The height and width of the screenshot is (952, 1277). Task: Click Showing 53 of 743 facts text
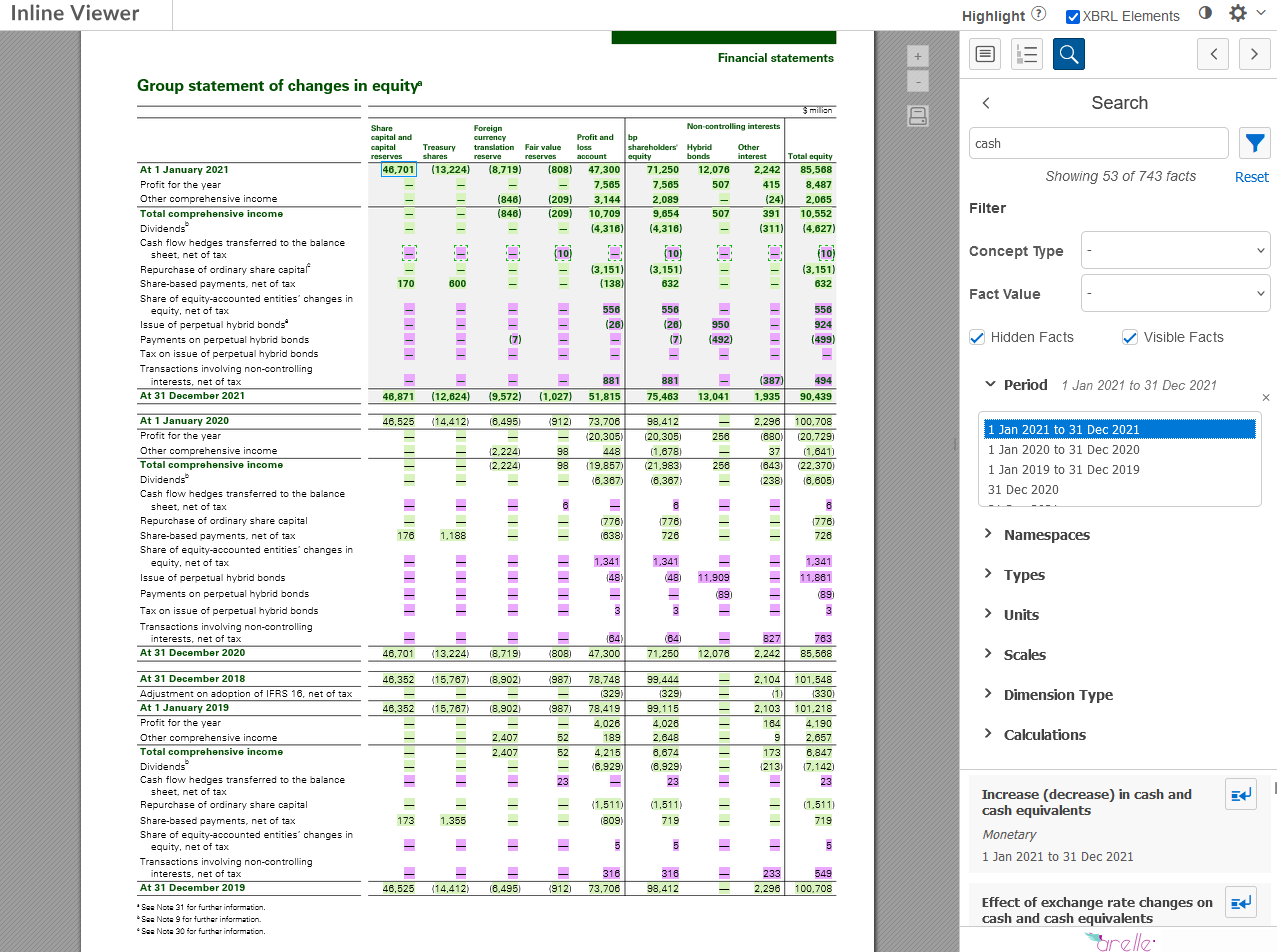[1120, 176]
